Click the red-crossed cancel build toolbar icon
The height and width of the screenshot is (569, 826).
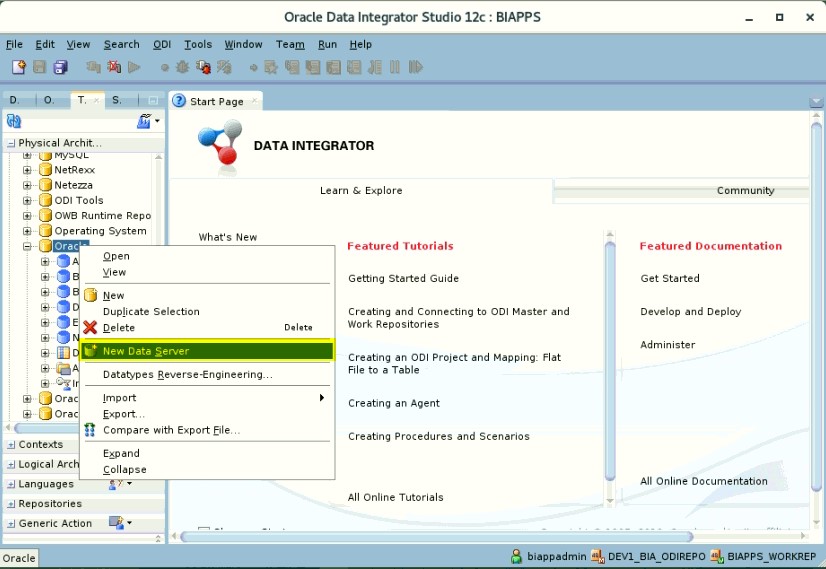pos(114,67)
